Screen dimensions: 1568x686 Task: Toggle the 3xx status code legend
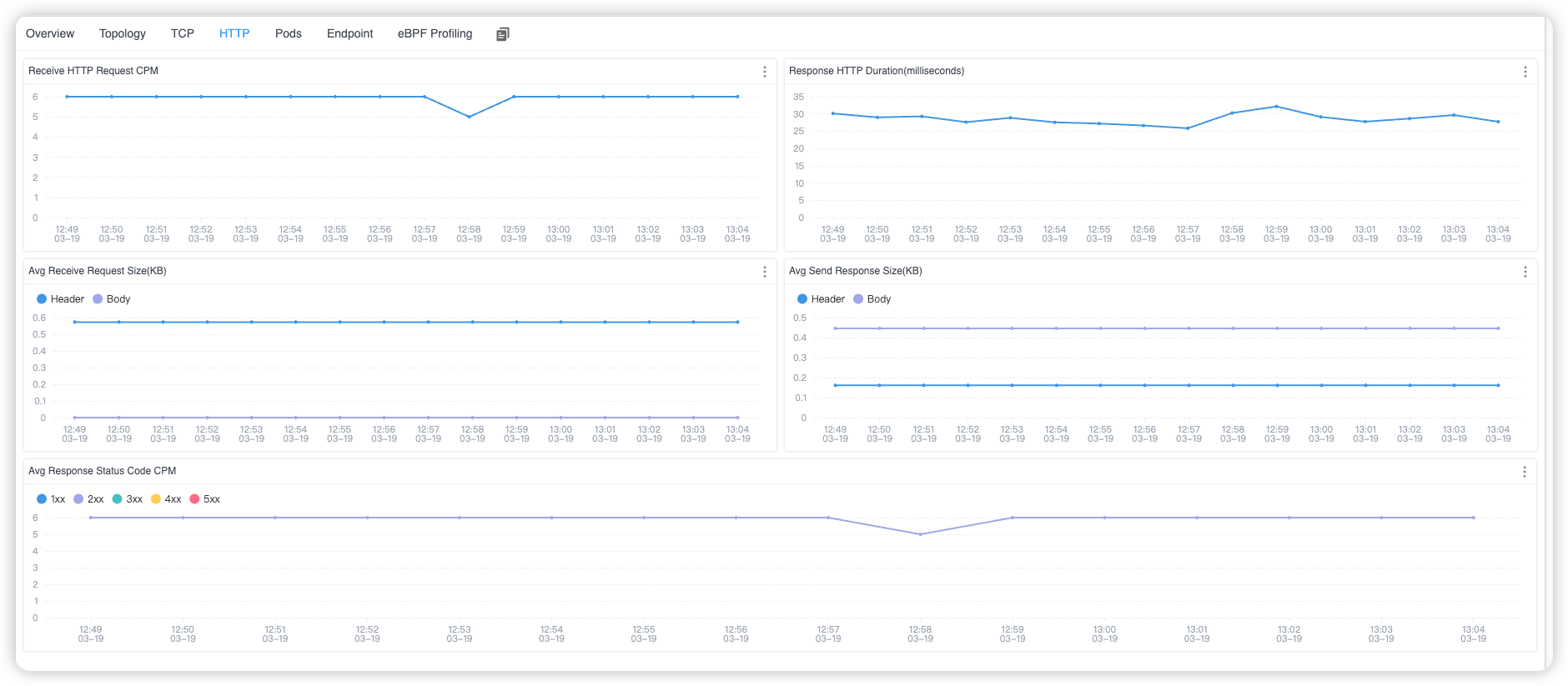tap(127, 499)
